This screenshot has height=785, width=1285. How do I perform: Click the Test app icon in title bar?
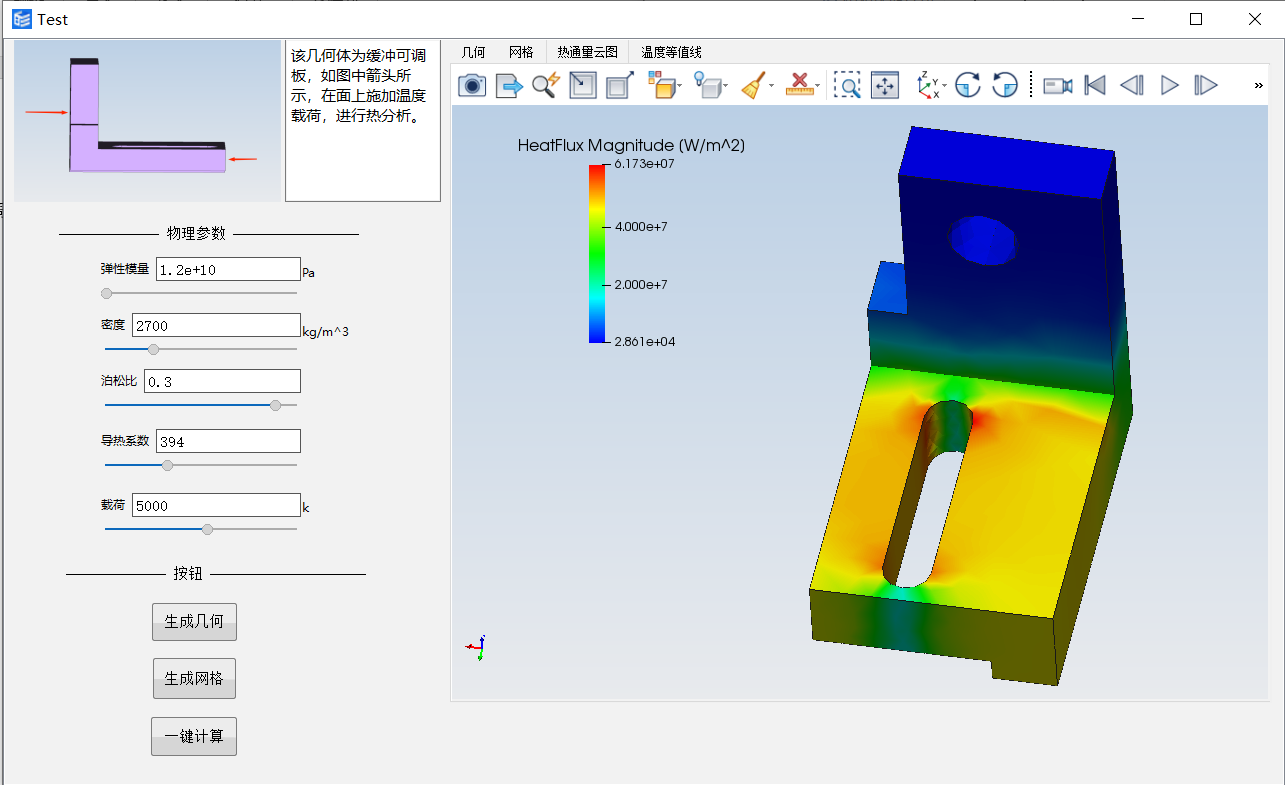(x=22, y=19)
